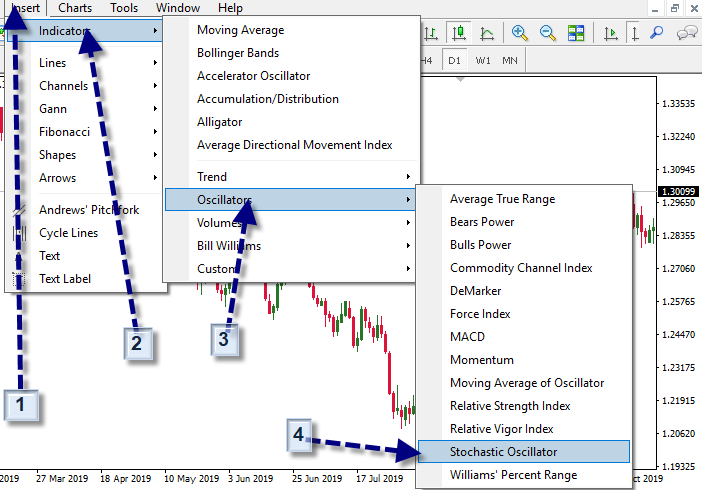This screenshot has height=490, width=702.
Task: Select the bar chart icon
Action: 431,33
